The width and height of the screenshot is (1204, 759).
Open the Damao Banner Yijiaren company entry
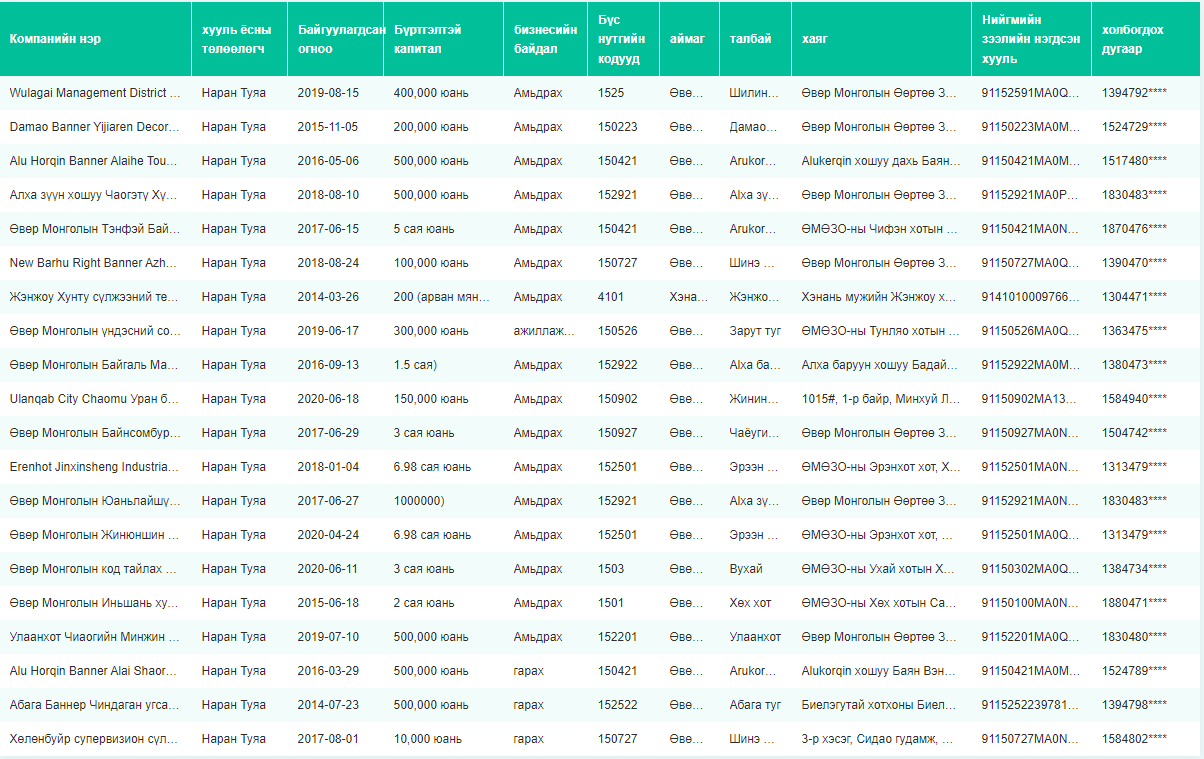[x=95, y=127]
